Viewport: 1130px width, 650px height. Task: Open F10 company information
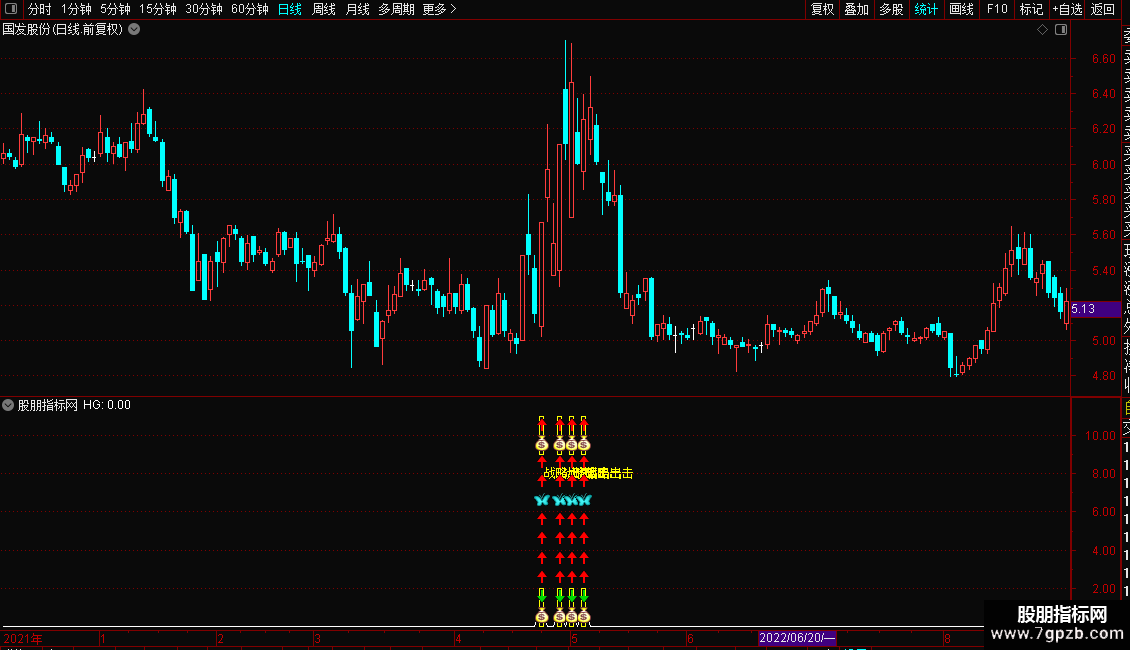click(997, 9)
